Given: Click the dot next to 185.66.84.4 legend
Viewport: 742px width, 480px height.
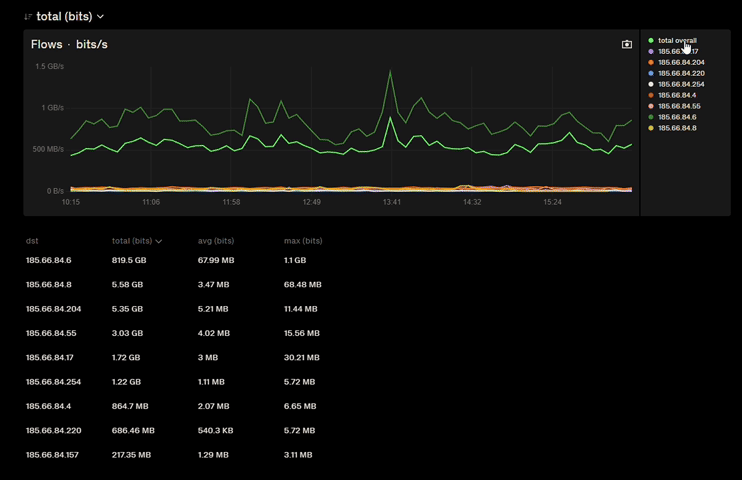Looking at the screenshot, I should 651,96.
